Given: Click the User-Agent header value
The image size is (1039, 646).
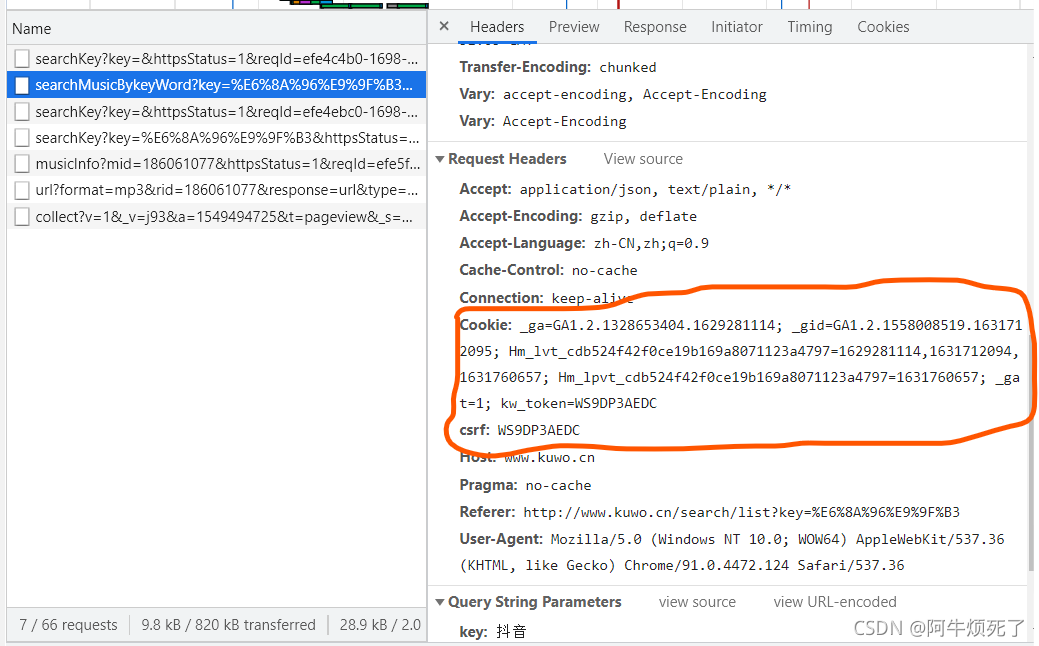Looking at the screenshot, I should (x=732, y=553).
